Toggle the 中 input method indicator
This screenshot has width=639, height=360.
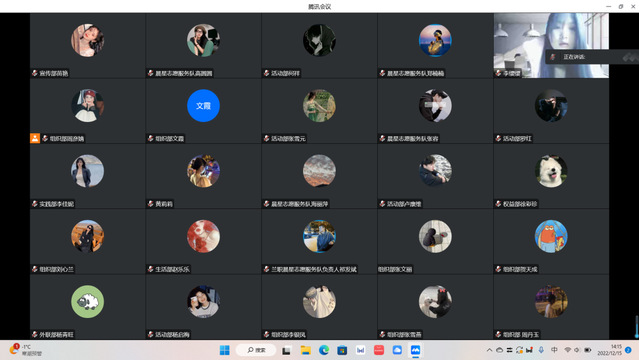(x=554, y=350)
